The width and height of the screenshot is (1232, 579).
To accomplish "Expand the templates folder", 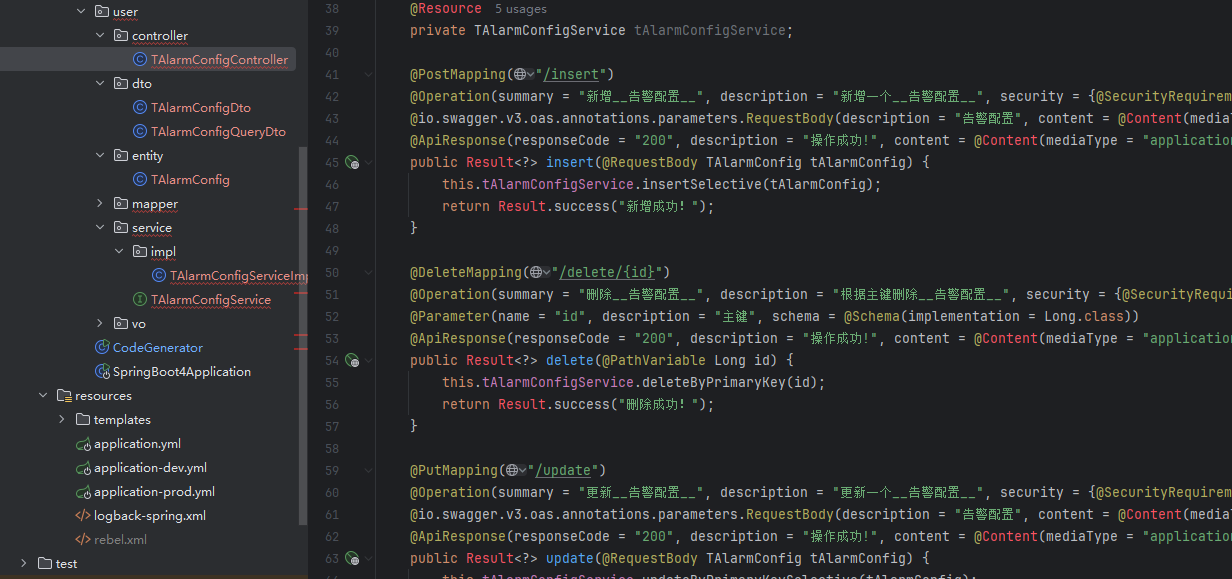I will click(62, 420).
